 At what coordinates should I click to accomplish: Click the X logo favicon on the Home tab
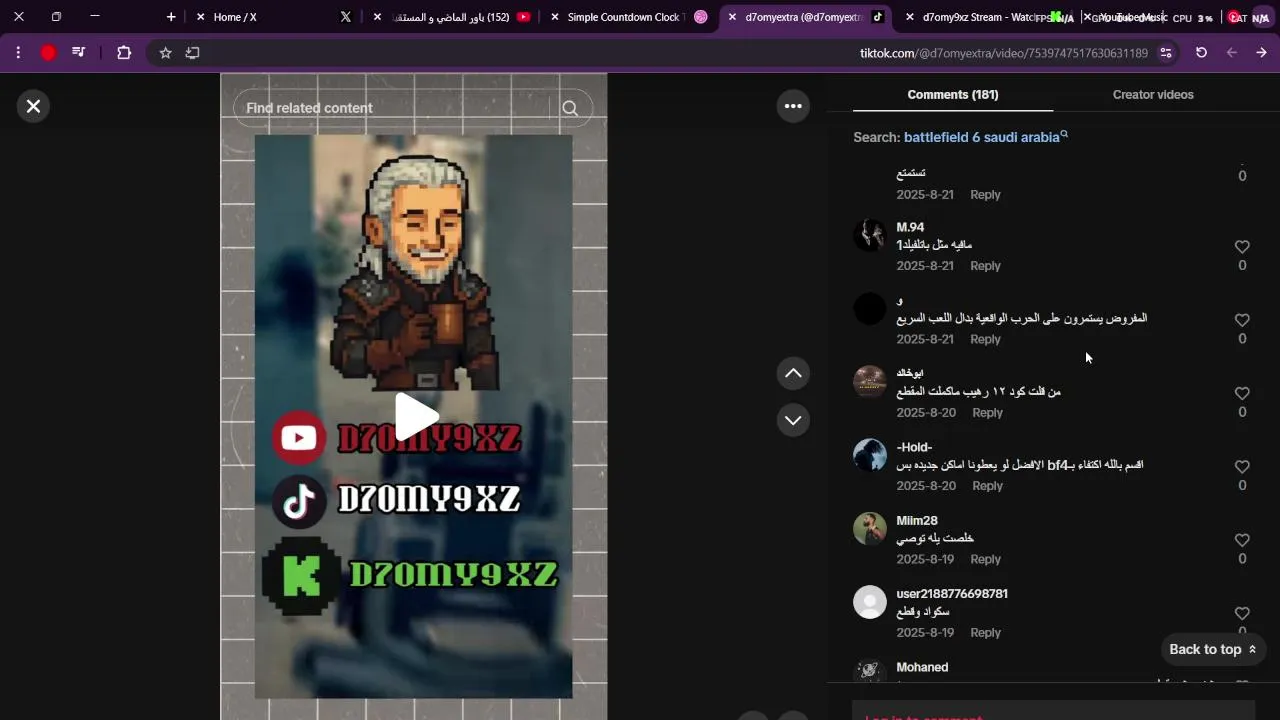click(x=346, y=17)
